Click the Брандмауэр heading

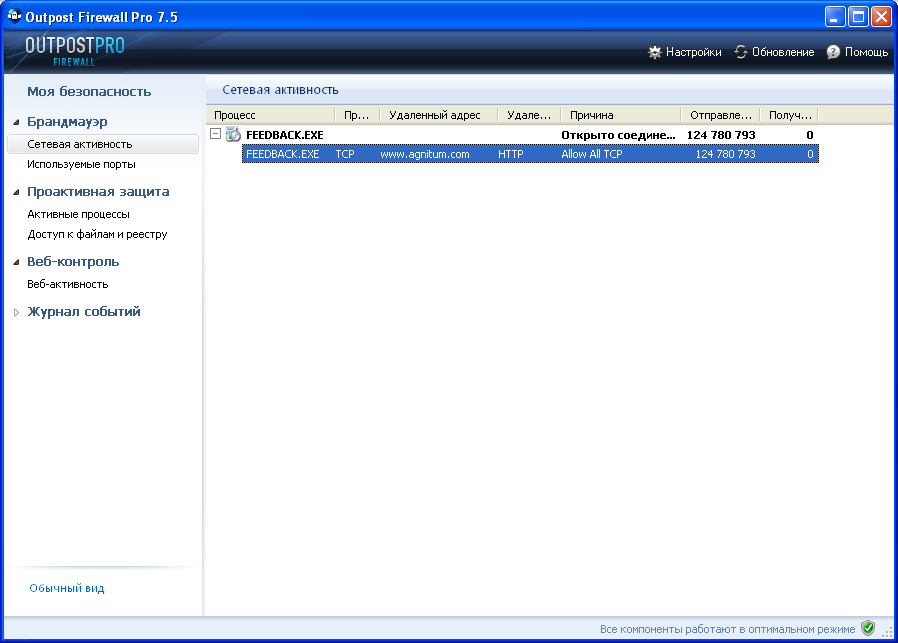click(x=67, y=121)
